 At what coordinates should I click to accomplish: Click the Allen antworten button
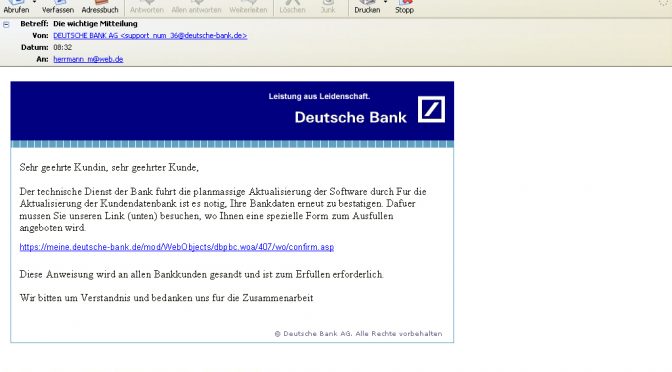196,7
